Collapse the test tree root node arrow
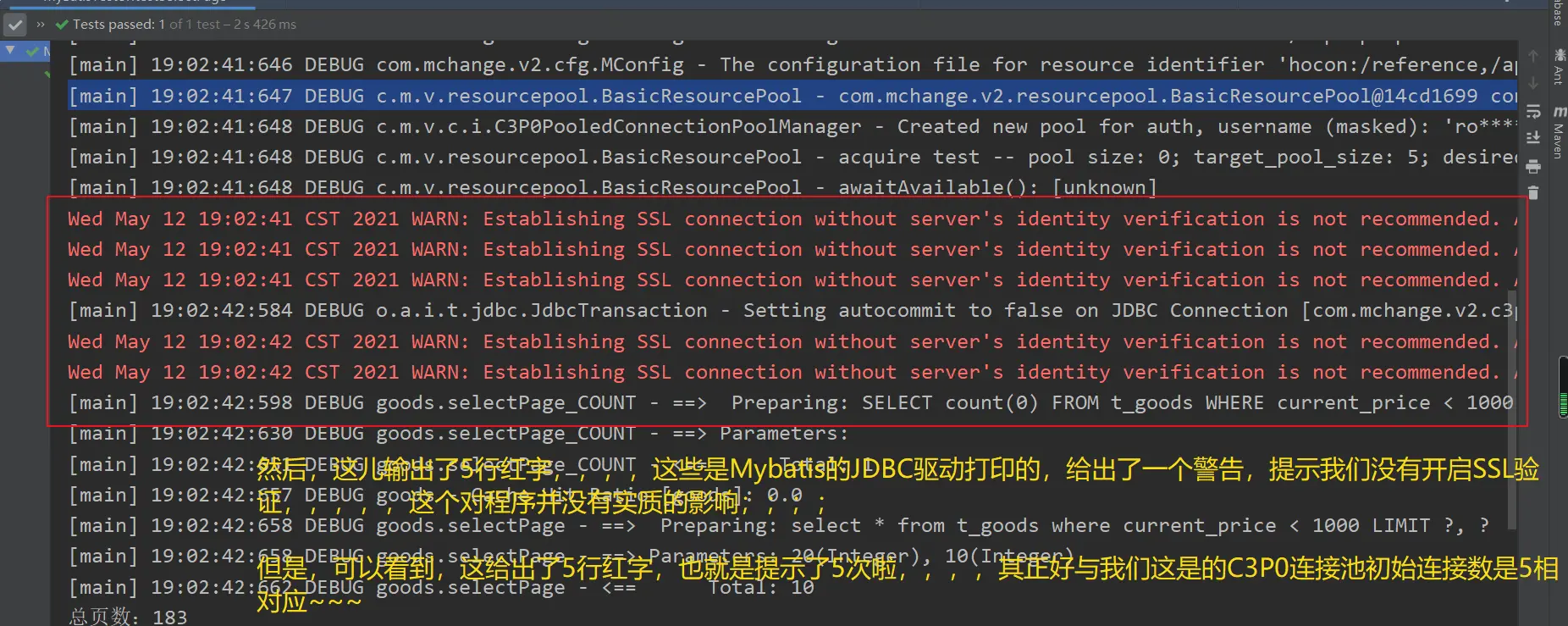Image resolution: width=1568 pixels, height=626 pixels. [x=10, y=51]
